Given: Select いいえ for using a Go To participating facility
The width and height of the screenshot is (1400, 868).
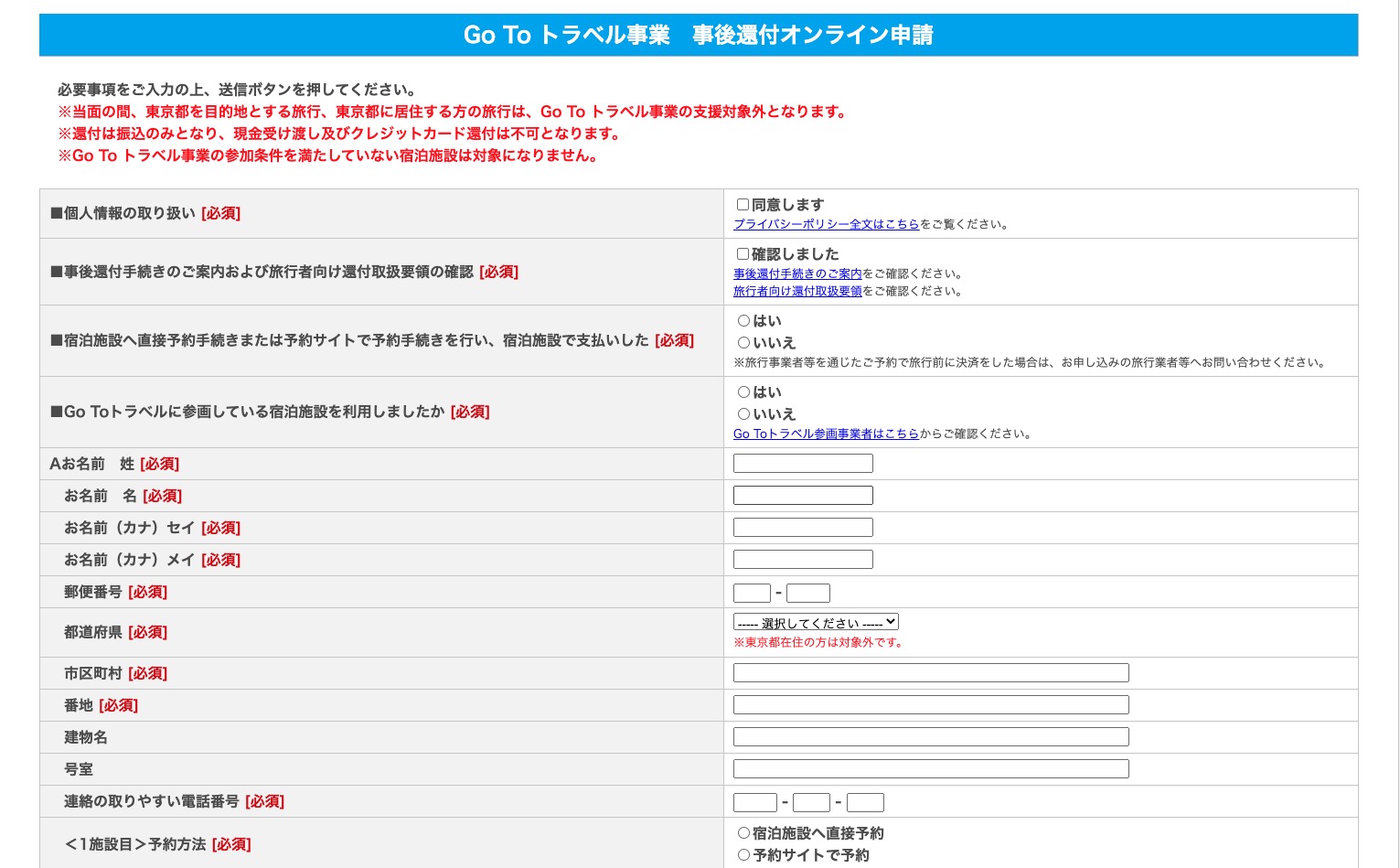Looking at the screenshot, I should tap(743, 414).
